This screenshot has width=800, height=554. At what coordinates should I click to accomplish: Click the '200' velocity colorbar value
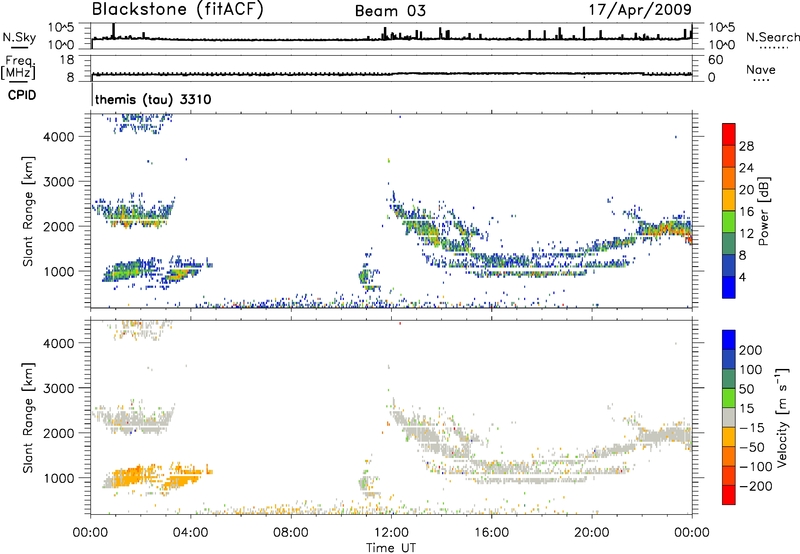pyautogui.click(x=751, y=350)
